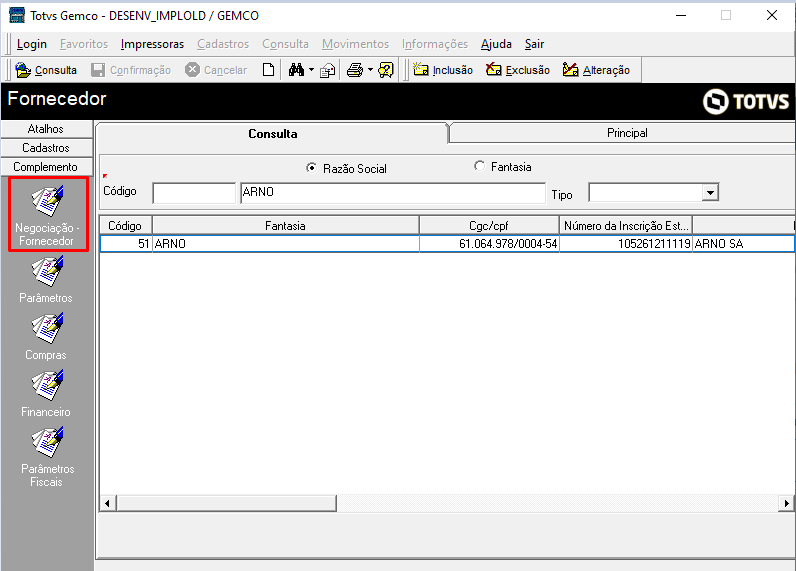
Task: Click the Sair menu item
Action: point(535,44)
